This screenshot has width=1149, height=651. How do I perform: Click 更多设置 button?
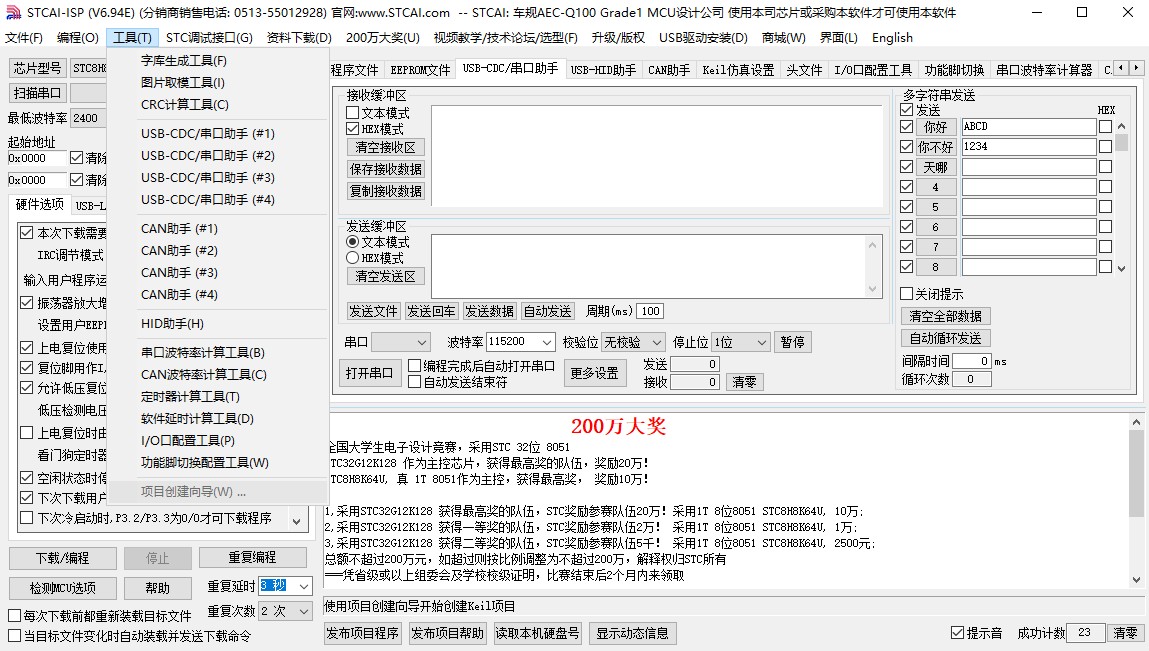pyautogui.click(x=594, y=372)
